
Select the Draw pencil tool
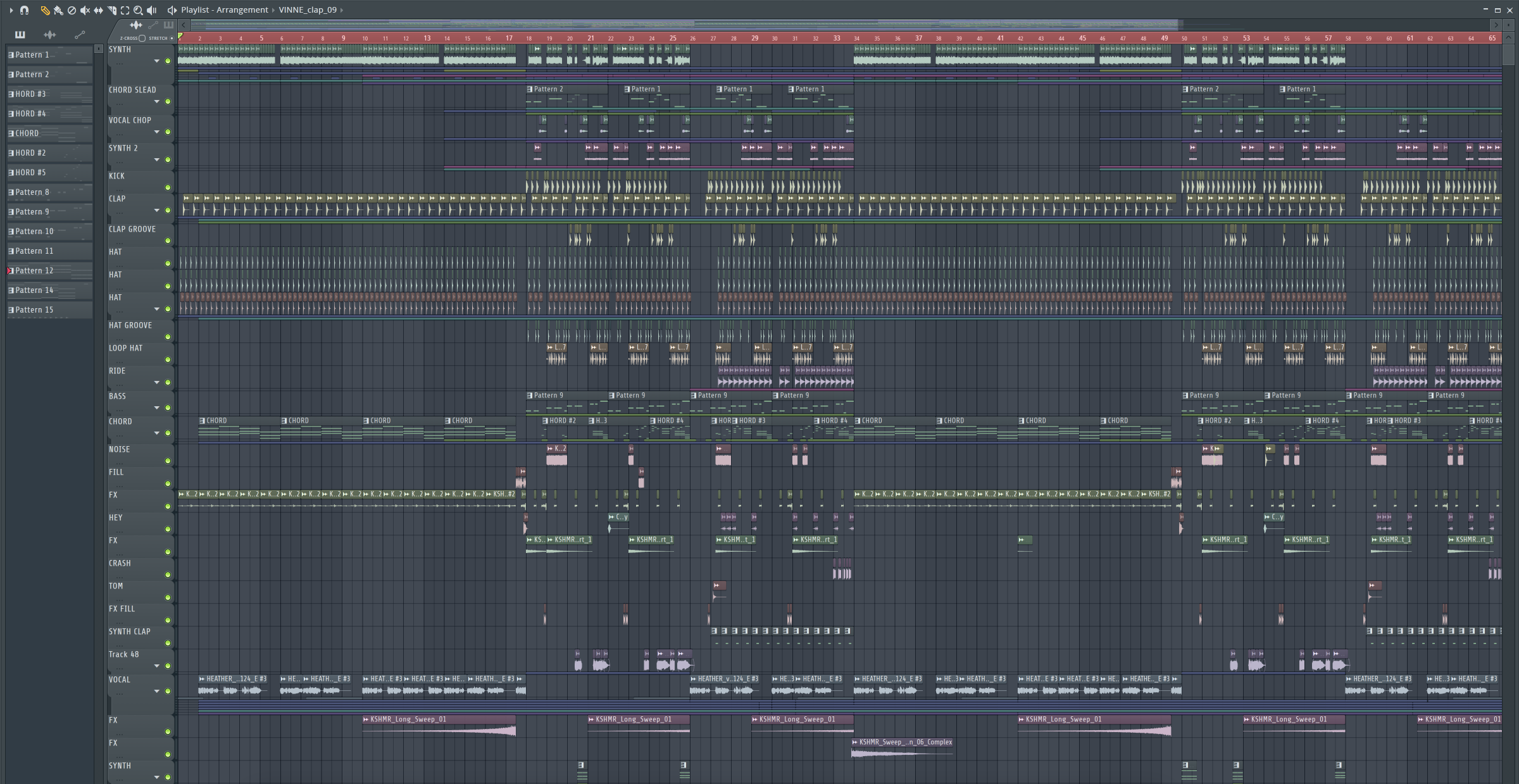(x=45, y=10)
